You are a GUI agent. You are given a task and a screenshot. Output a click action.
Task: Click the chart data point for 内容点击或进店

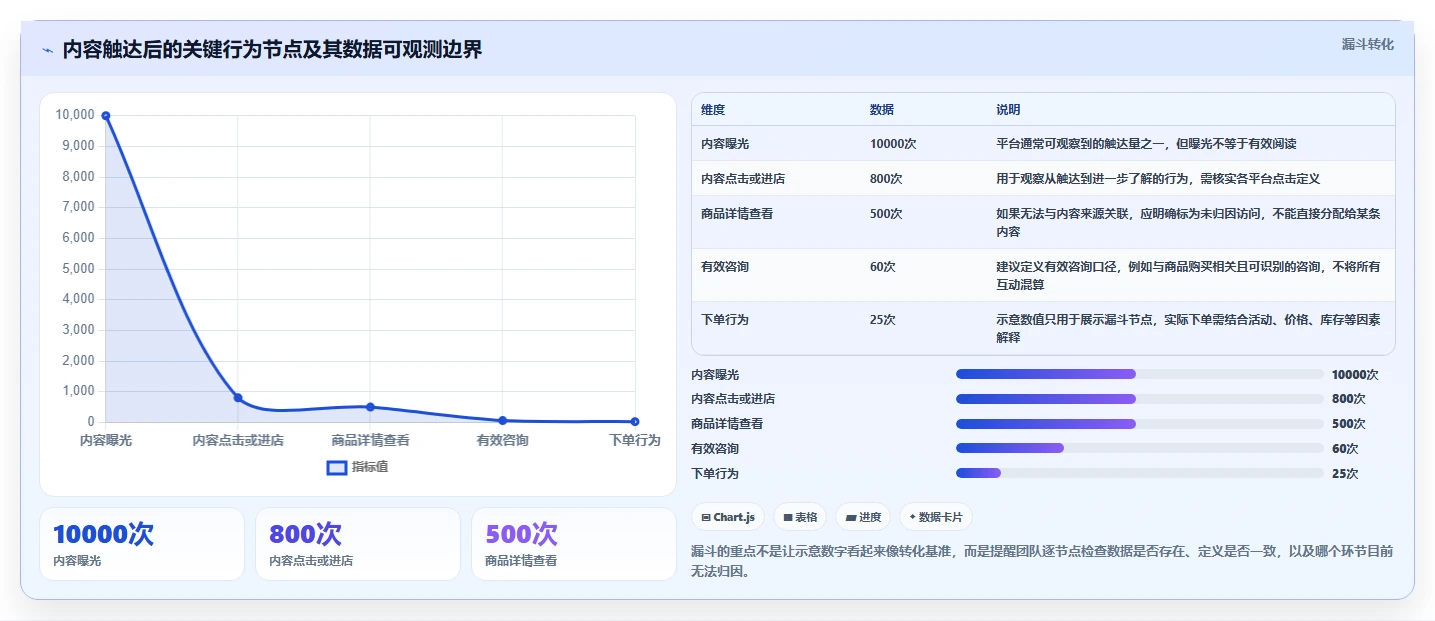238,398
